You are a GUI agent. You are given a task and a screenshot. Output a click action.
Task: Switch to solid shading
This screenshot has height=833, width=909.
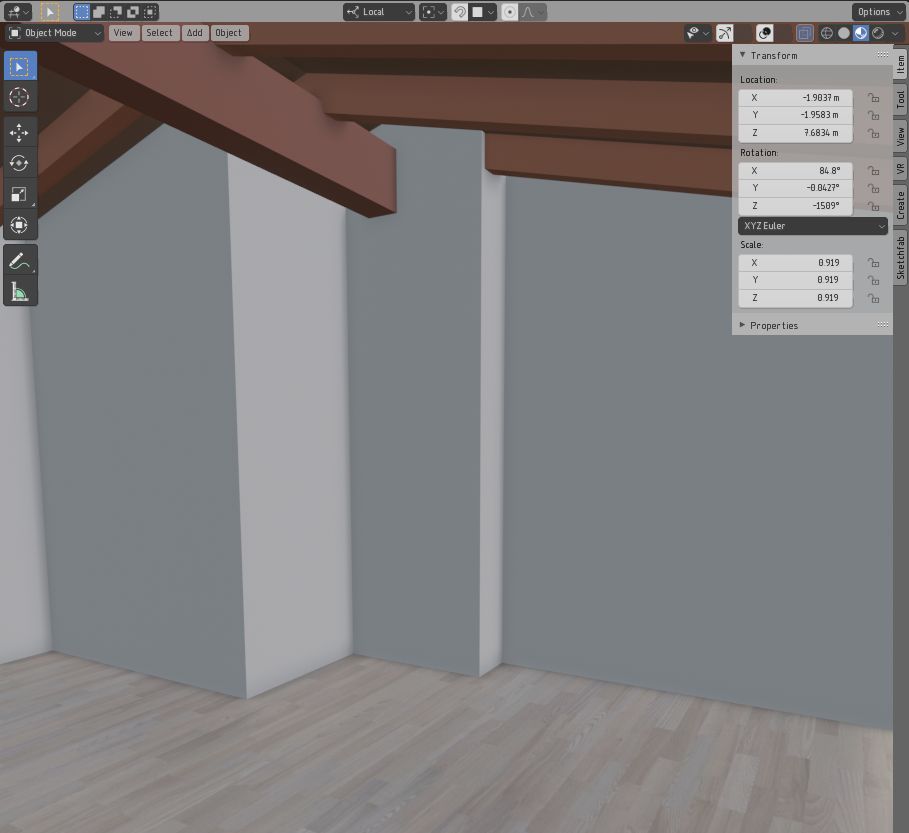(844, 33)
